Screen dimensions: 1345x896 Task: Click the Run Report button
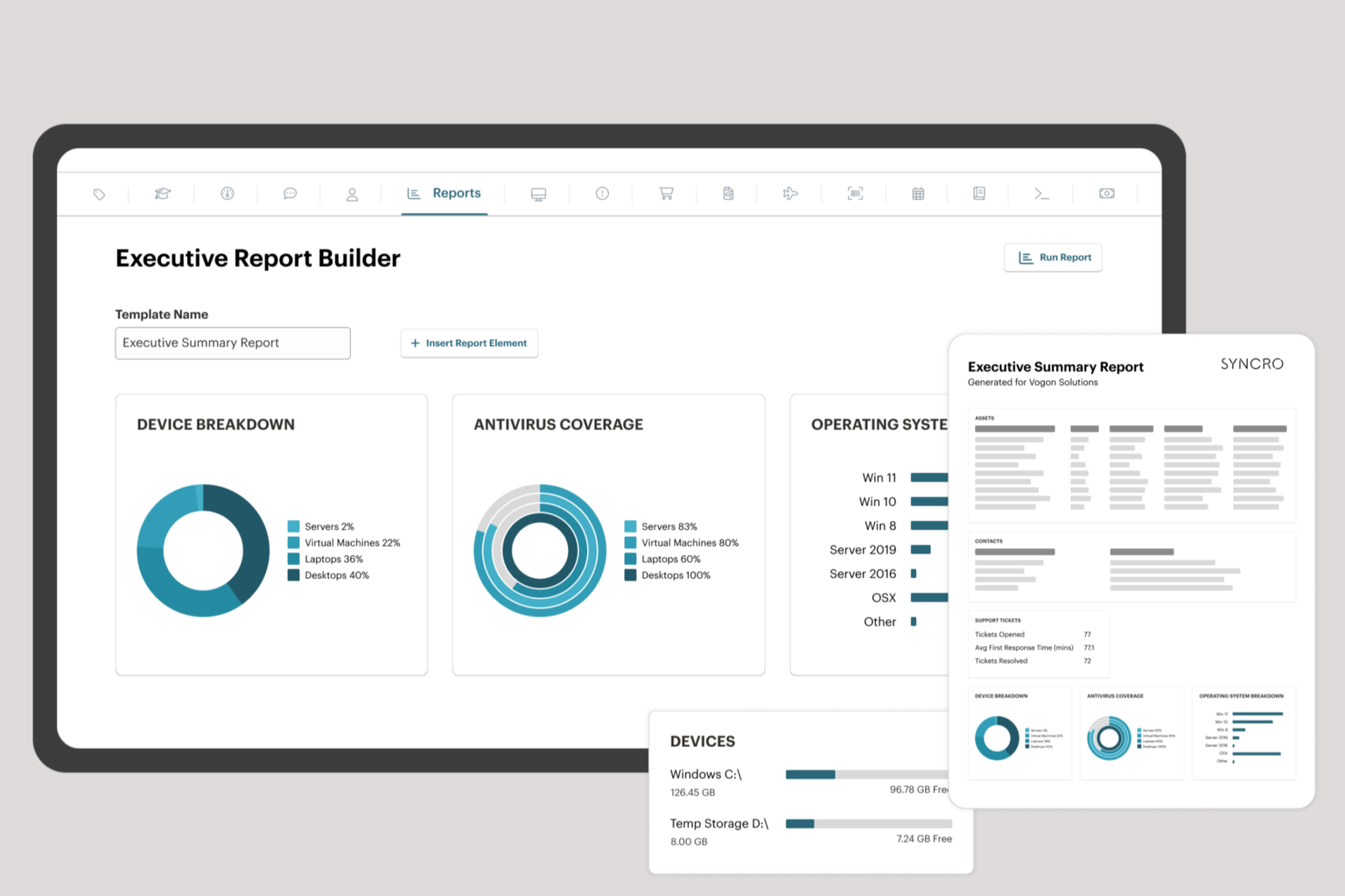[x=1053, y=258]
